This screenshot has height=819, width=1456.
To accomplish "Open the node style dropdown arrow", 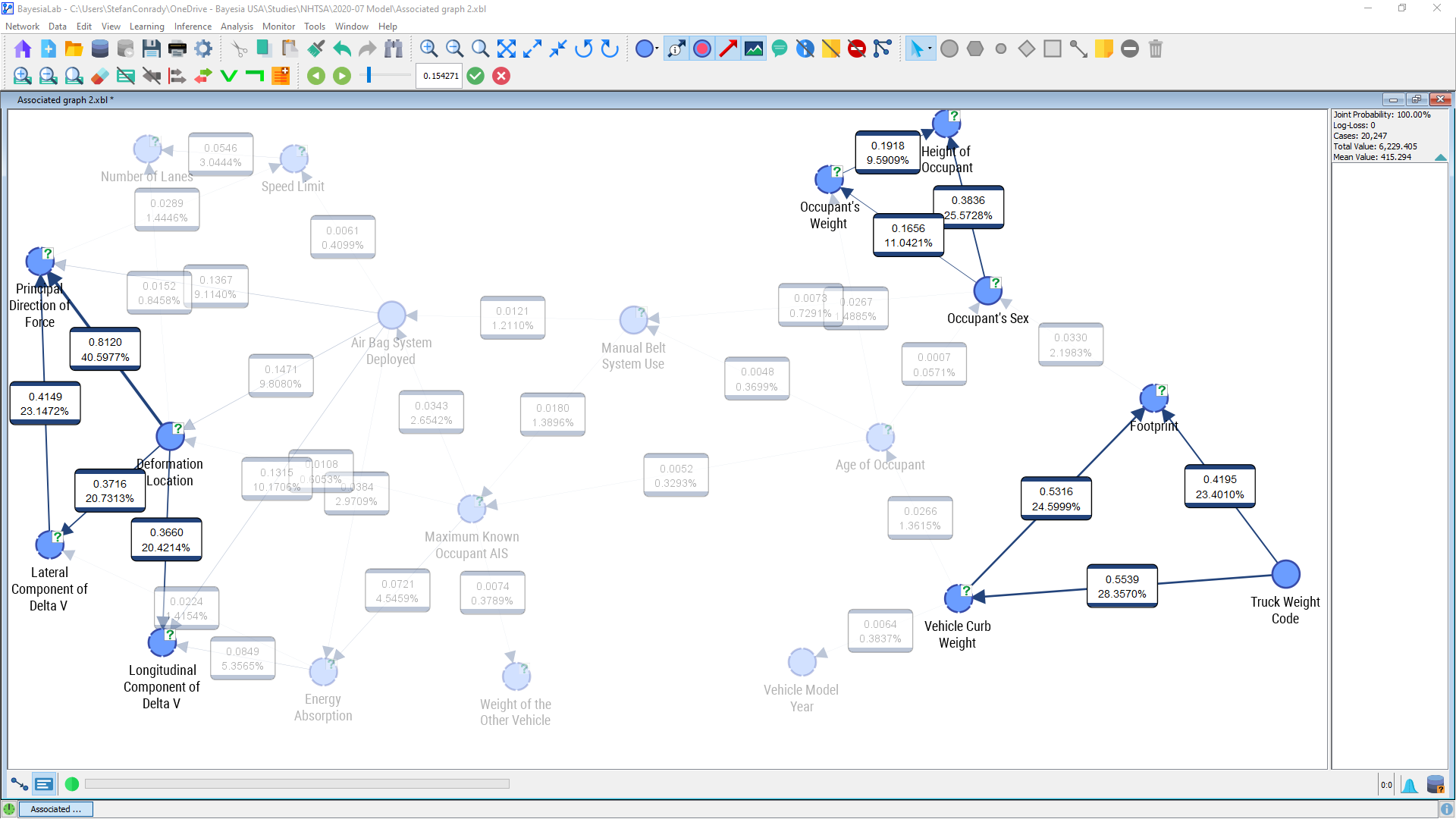I will click(x=657, y=49).
